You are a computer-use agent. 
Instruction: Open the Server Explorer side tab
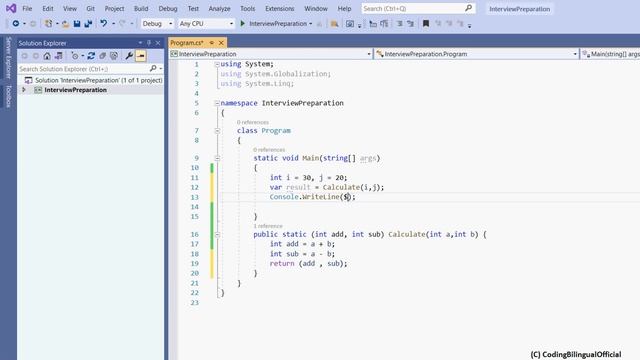pos(8,58)
